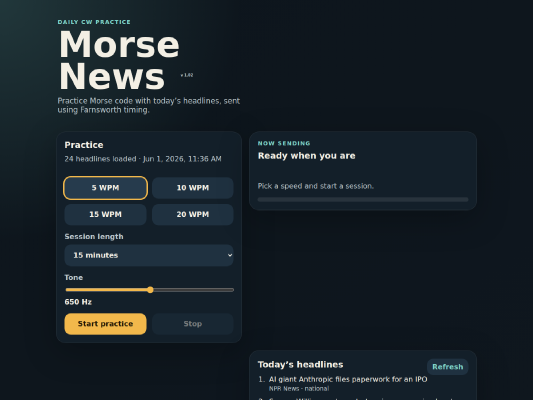
Task: Start practice session
Action: pos(105,324)
